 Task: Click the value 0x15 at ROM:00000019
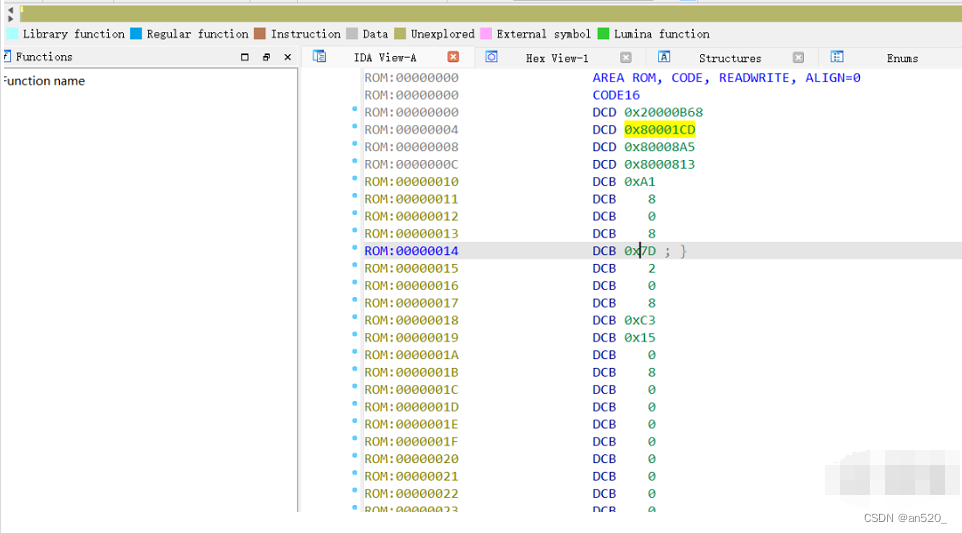pyautogui.click(x=640, y=337)
